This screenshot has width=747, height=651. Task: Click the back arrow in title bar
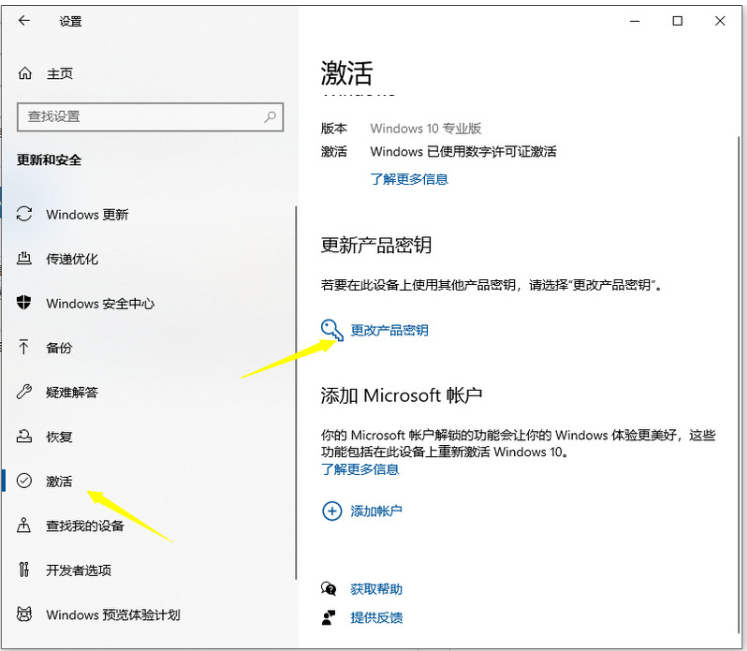pyautogui.click(x=24, y=21)
